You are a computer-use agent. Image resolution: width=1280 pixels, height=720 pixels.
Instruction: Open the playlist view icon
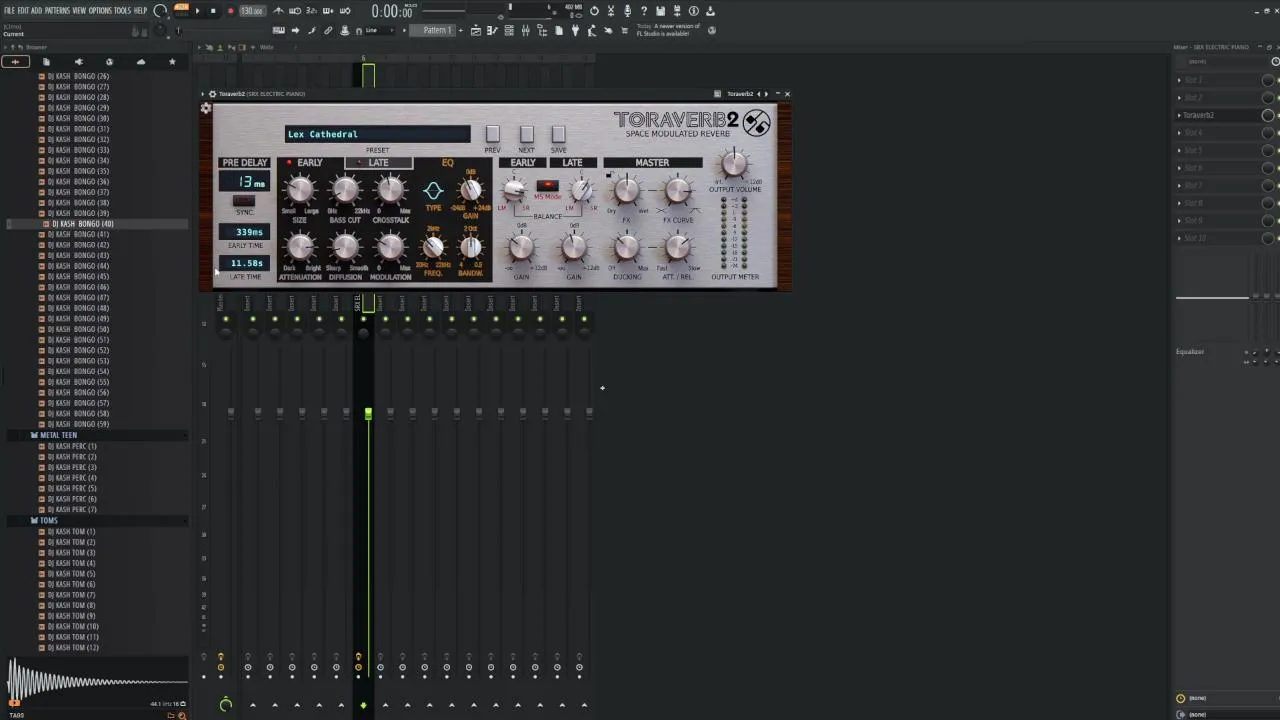(477, 30)
